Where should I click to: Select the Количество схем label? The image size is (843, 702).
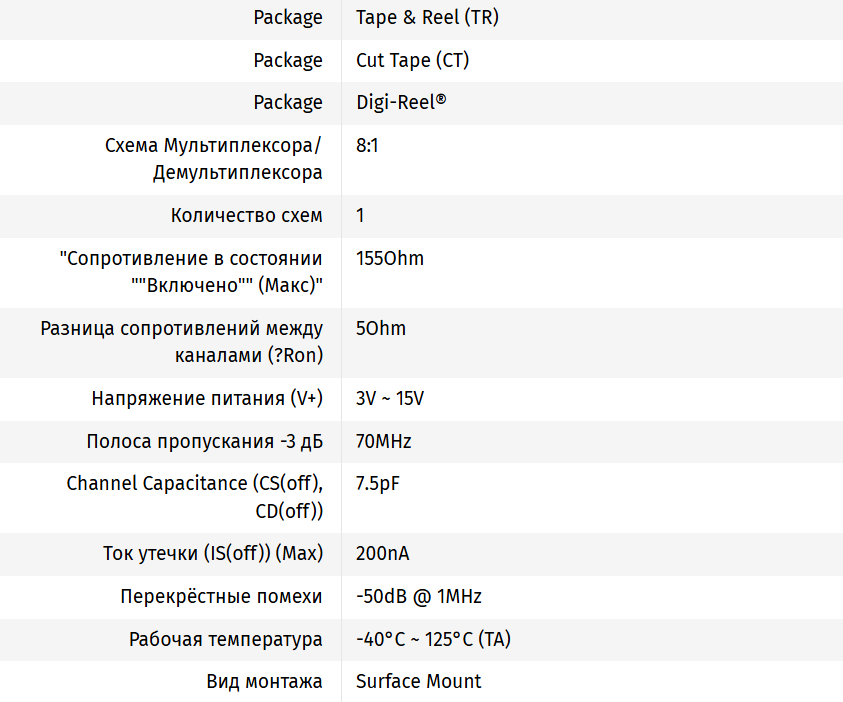246,215
